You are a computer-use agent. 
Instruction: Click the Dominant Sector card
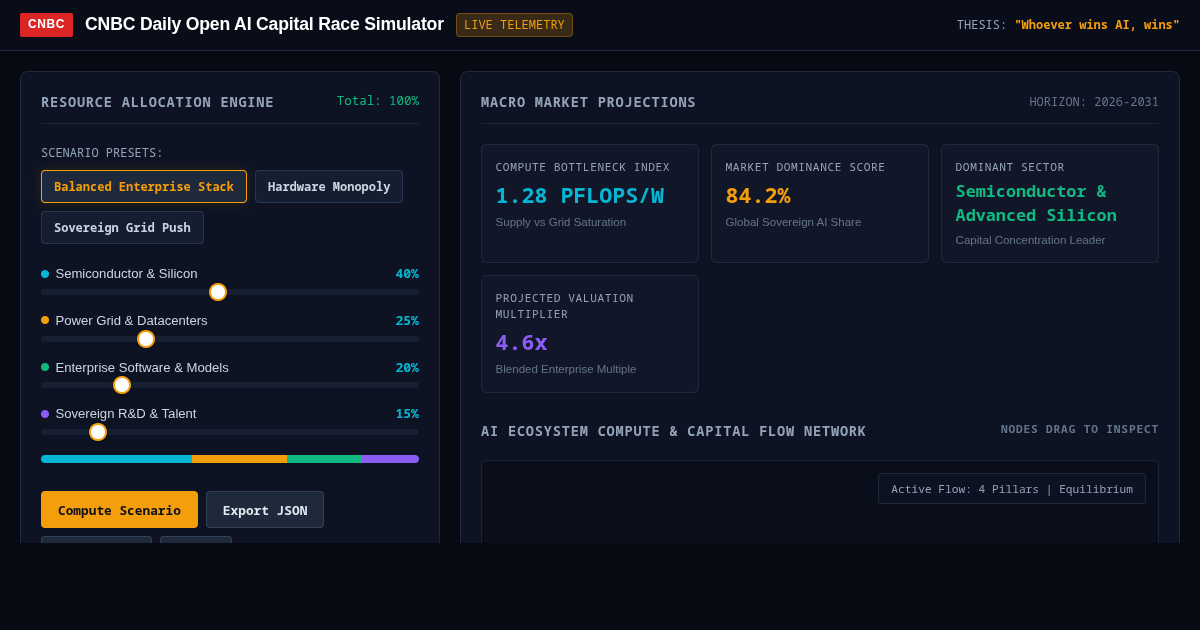coord(1050,204)
